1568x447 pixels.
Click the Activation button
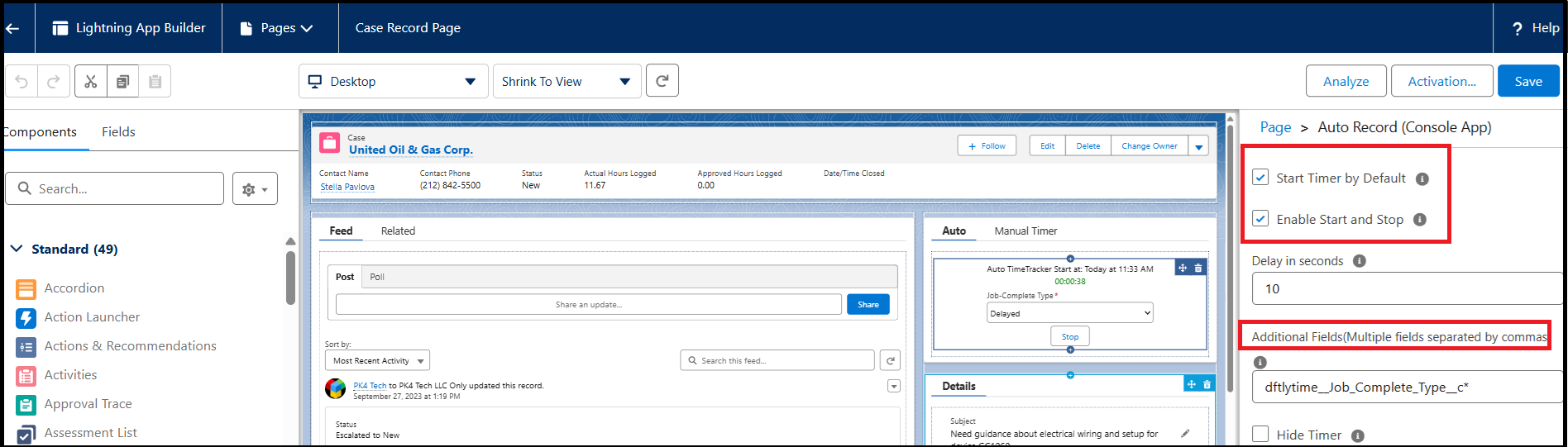click(1441, 81)
